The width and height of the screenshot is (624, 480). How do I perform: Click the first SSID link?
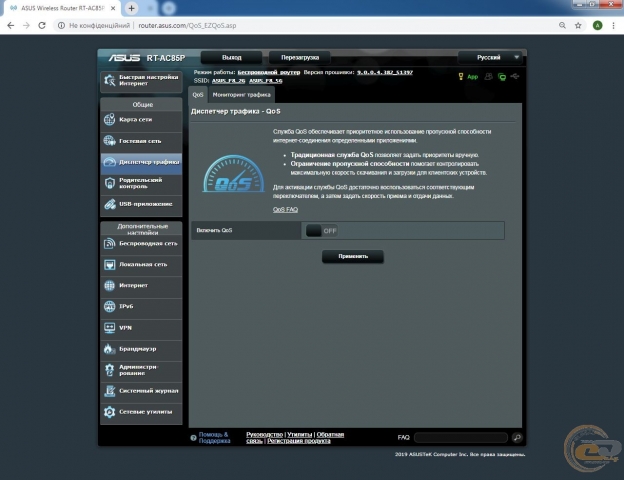(228, 81)
